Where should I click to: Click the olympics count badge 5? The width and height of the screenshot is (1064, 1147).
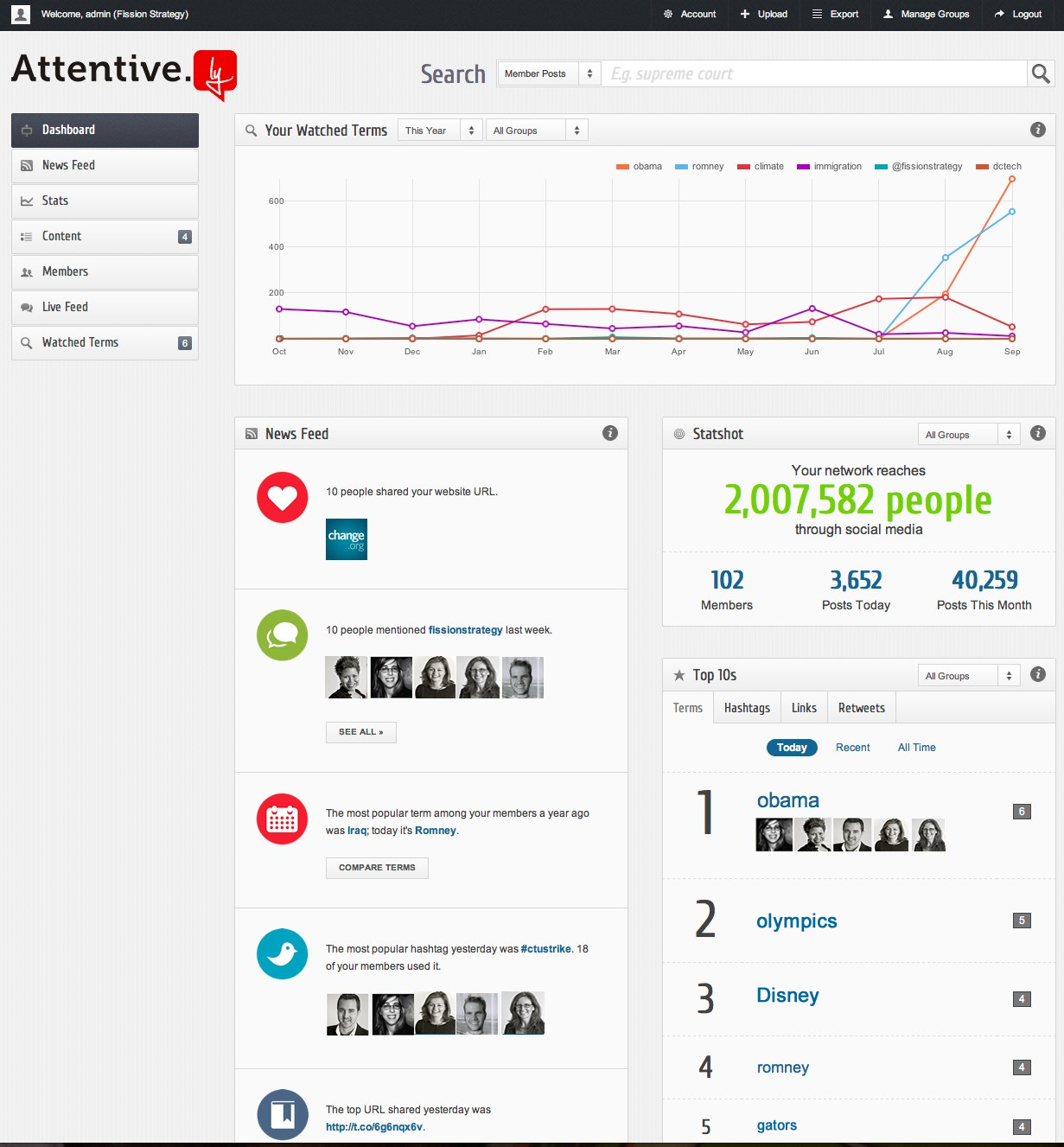(x=1022, y=921)
